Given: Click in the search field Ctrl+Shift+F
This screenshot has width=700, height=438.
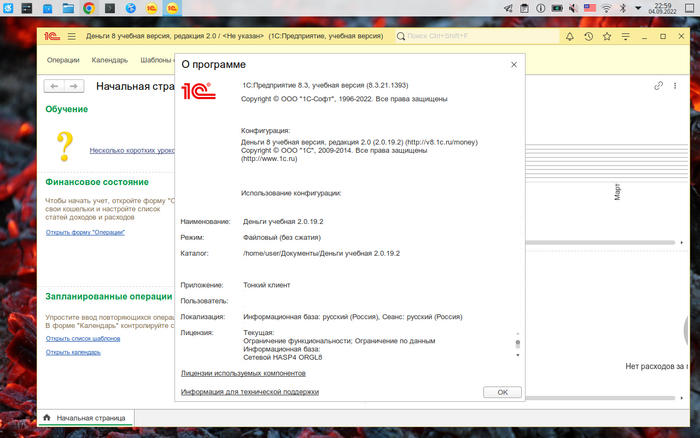Looking at the screenshot, I should (477, 36).
